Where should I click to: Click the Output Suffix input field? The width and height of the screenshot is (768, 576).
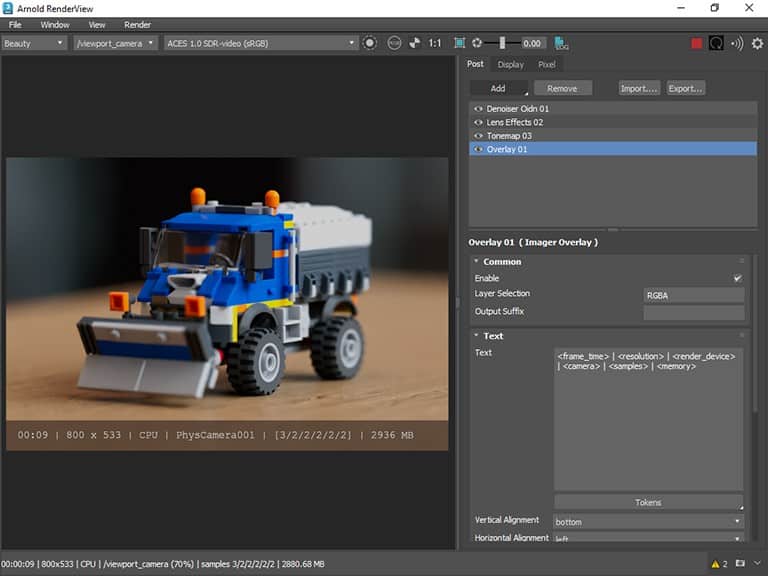pyautogui.click(x=694, y=312)
